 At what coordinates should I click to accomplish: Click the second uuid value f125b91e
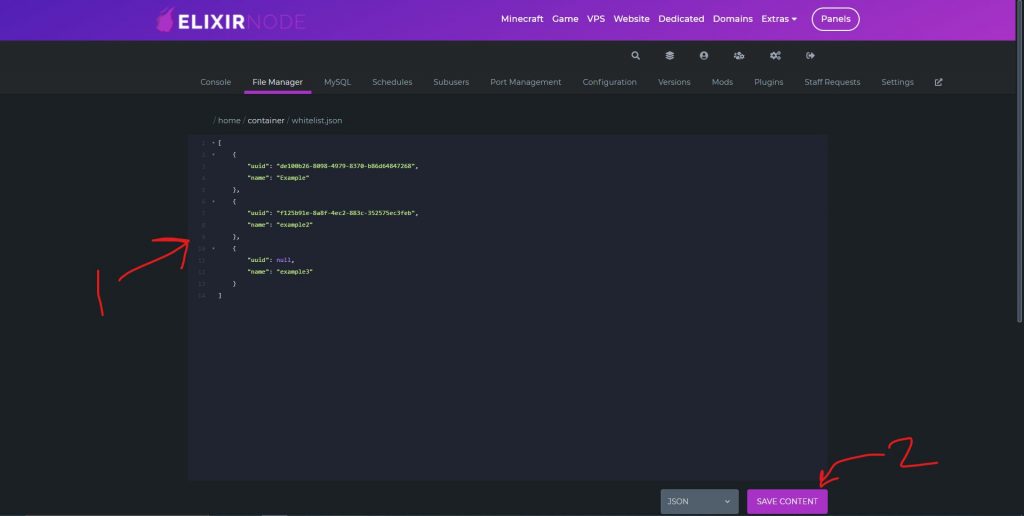(x=345, y=213)
